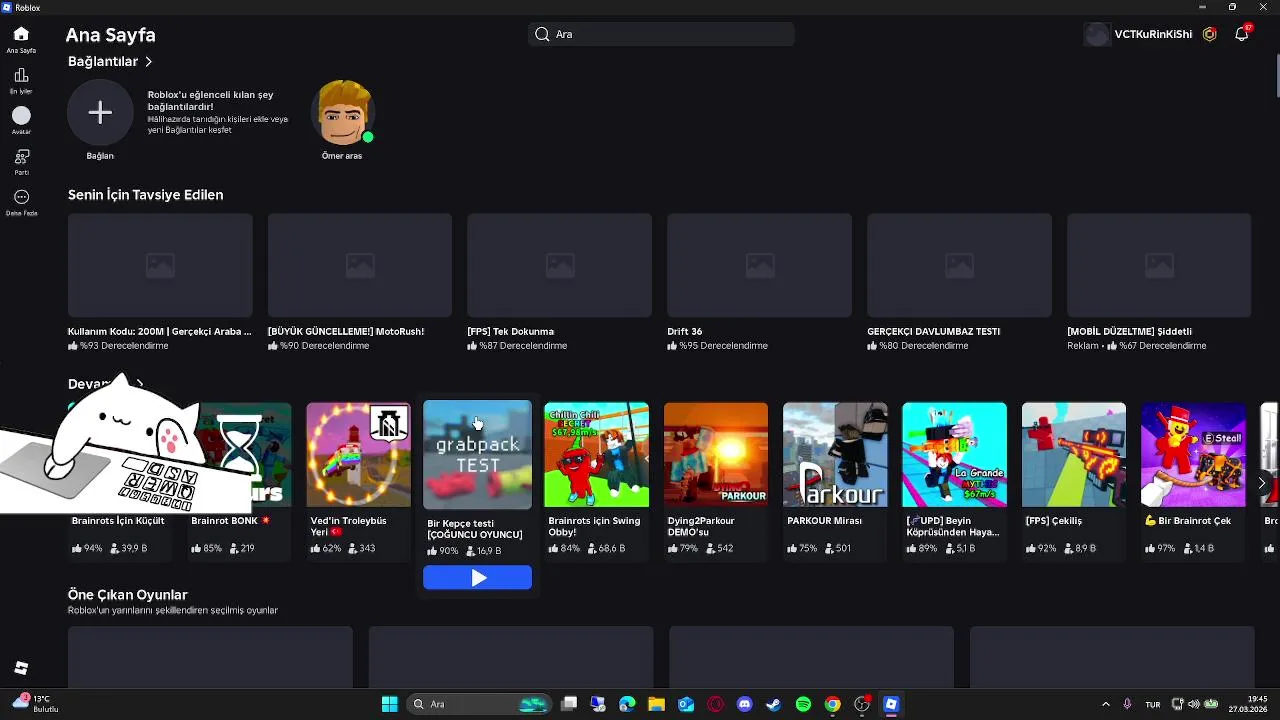Click the Drift 36 placeholder thumbnail
The height and width of the screenshot is (720, 1280).
(759, 265)
